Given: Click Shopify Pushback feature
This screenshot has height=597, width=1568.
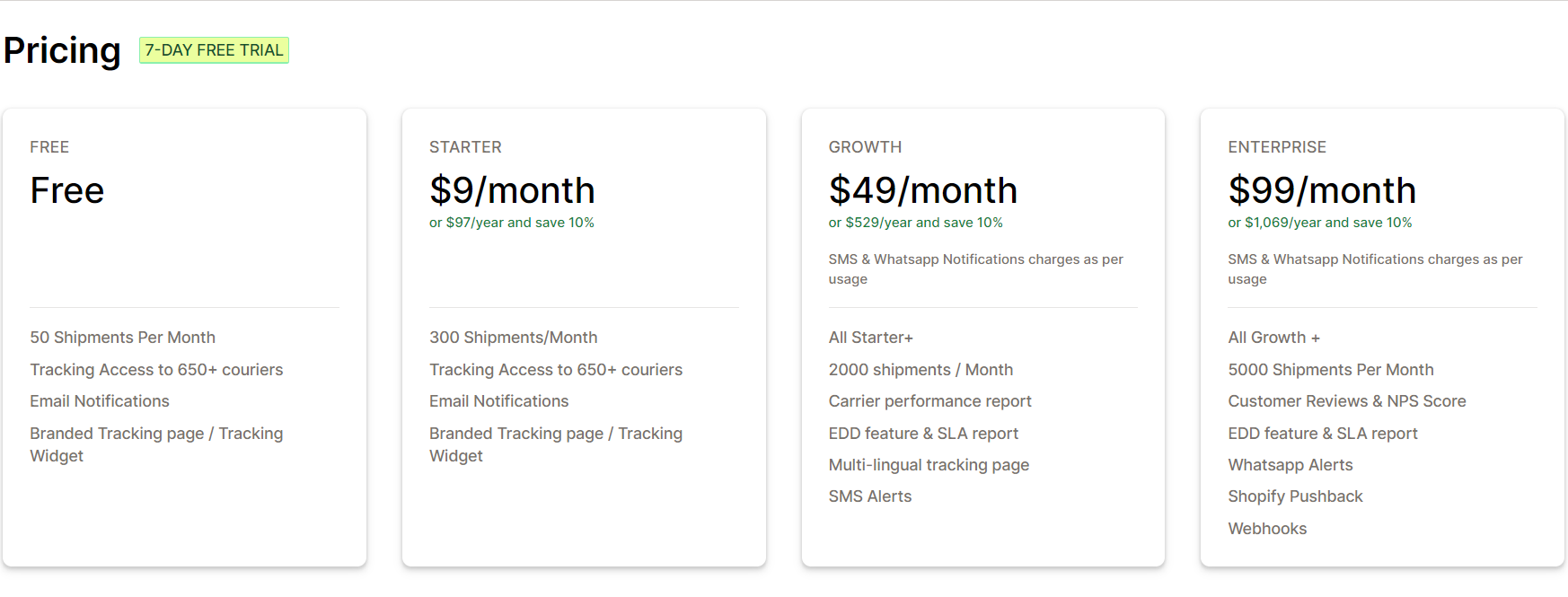Looking at the screenshot, I should [1296, 496].
